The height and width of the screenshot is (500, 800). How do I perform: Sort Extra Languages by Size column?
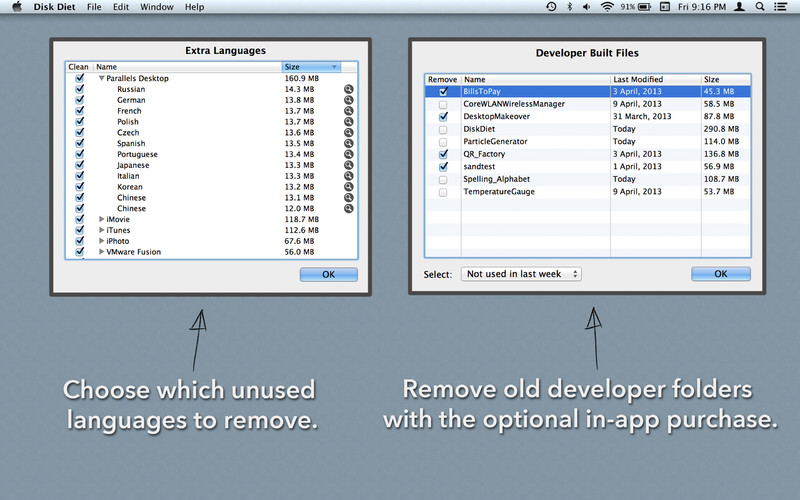point(311,67)
